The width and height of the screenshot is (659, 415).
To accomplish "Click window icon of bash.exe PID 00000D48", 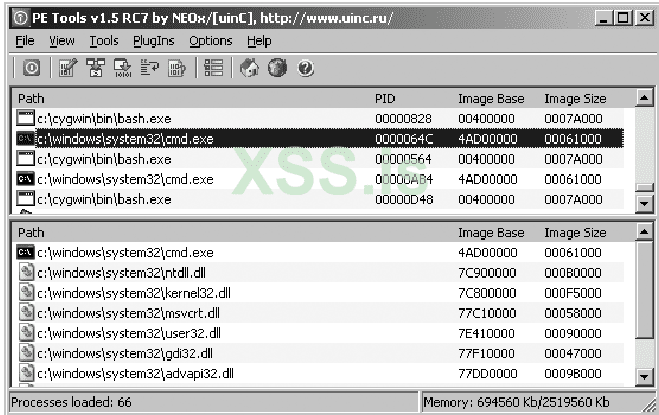I will (x=25, y=199).
